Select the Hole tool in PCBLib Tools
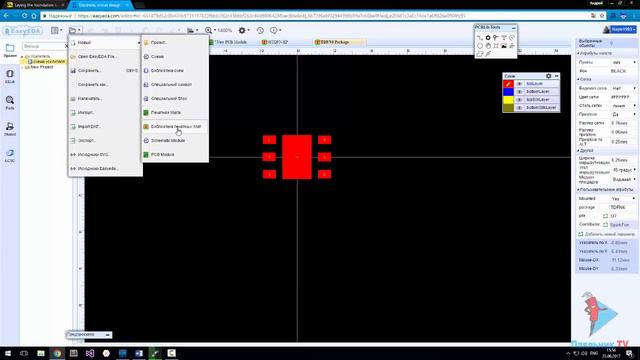This screenshot has width=640, height=360. point(496,46)
